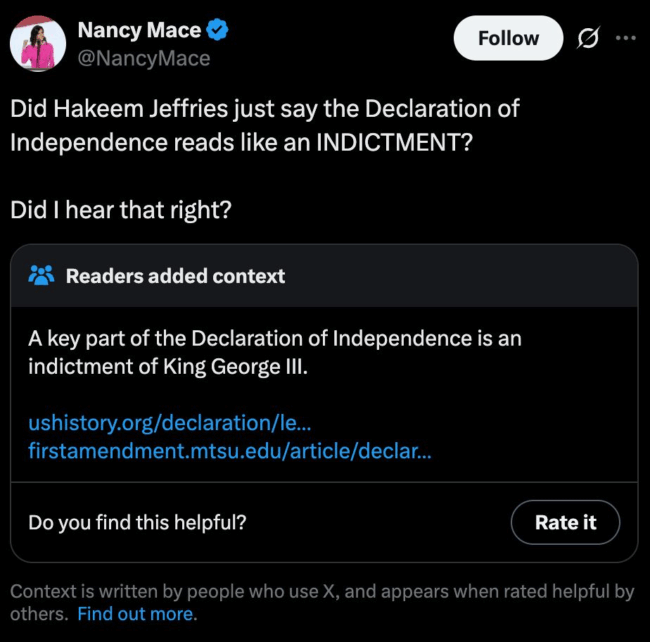Screen dimensions: 650x642
Task: Click the Nancy Mace display name
Action: coord(139,30)
